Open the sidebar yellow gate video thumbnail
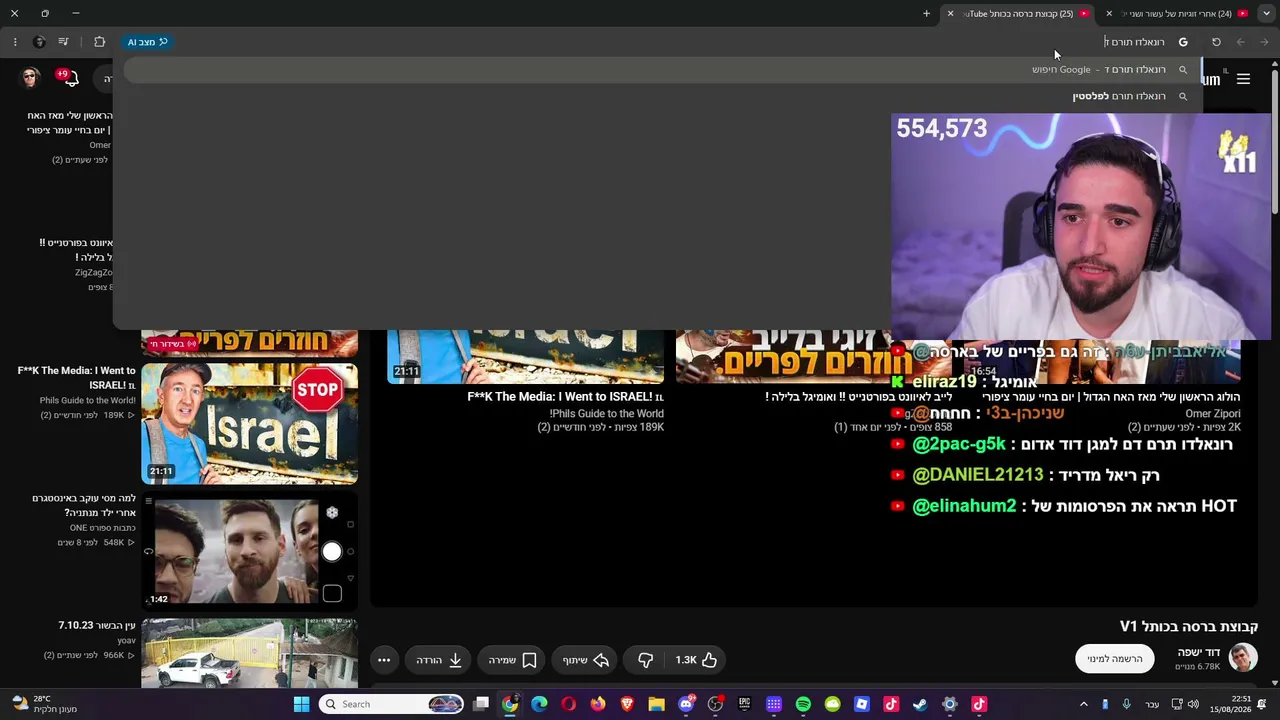Viewport: 1280px width, 720px height. [249, 653]
